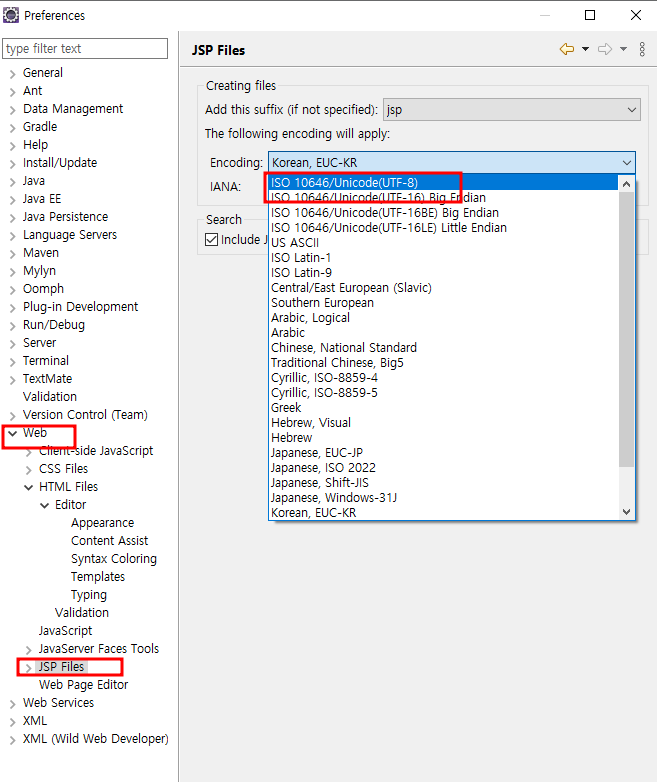Click the encoding list scroll up arrow
657x782 pixels.
(627, 184)
